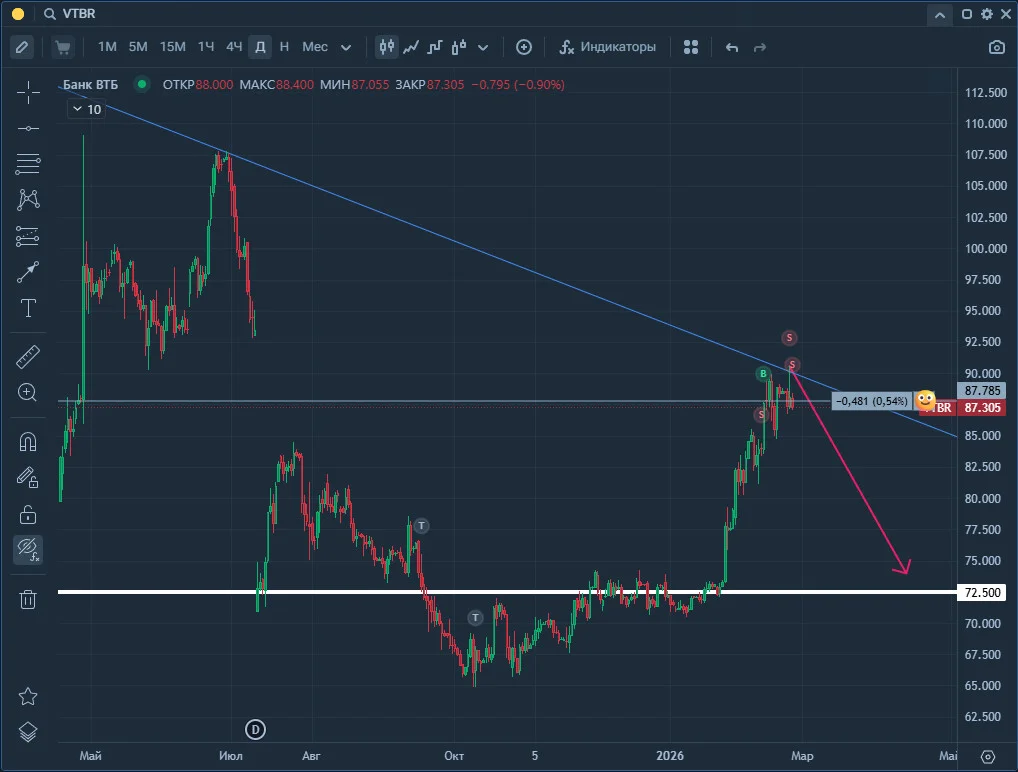
Task: Click the 72.500 price level label
Action: (982, 592)
